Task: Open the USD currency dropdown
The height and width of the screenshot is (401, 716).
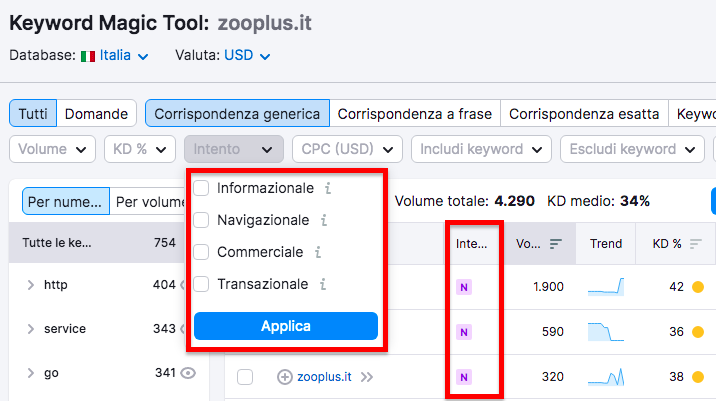Action: (247, 56)
